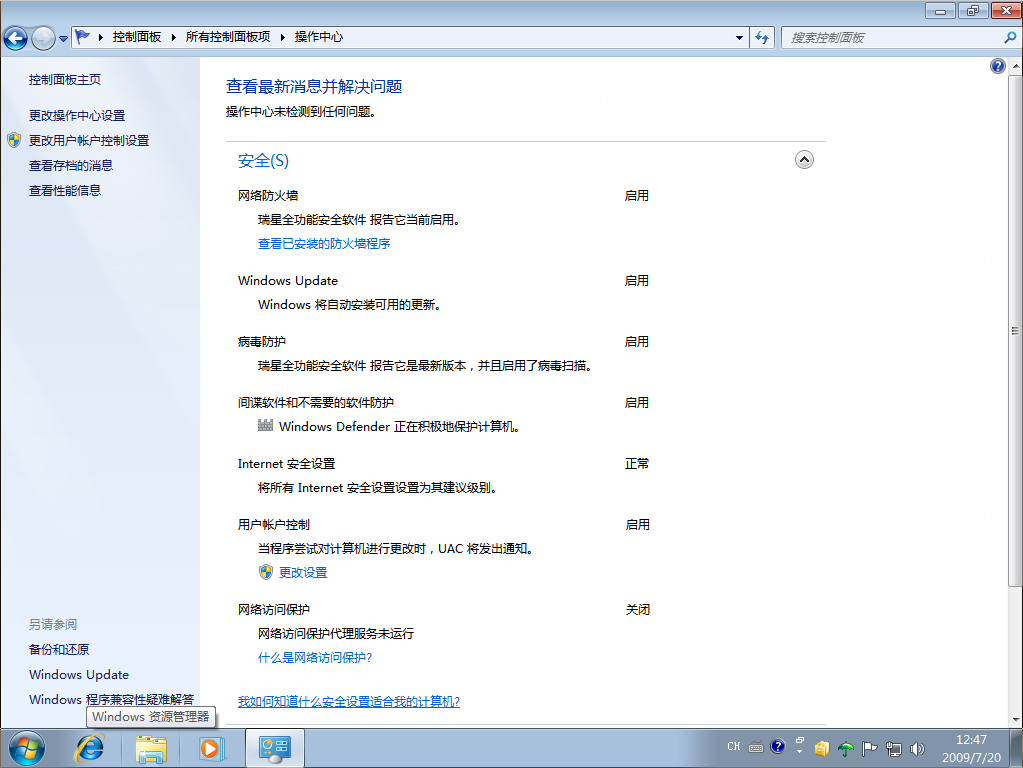The width and height of the screenshot is (1023, 768).
Task: Open the volume speaker tray icon
Action: tap(917, 748)
